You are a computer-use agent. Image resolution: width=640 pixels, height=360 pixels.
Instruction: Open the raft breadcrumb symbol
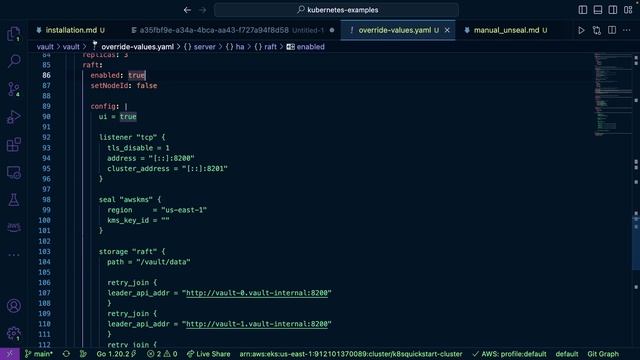[265, 47]
